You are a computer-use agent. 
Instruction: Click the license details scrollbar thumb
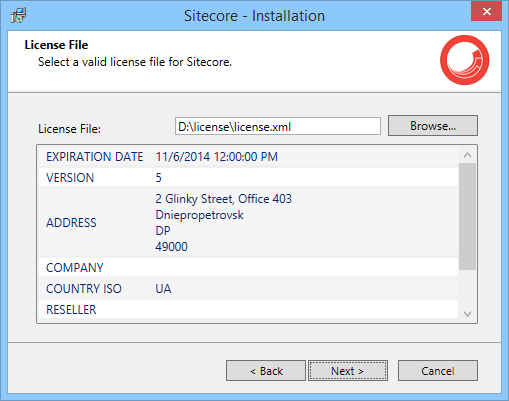click(467, 216)
